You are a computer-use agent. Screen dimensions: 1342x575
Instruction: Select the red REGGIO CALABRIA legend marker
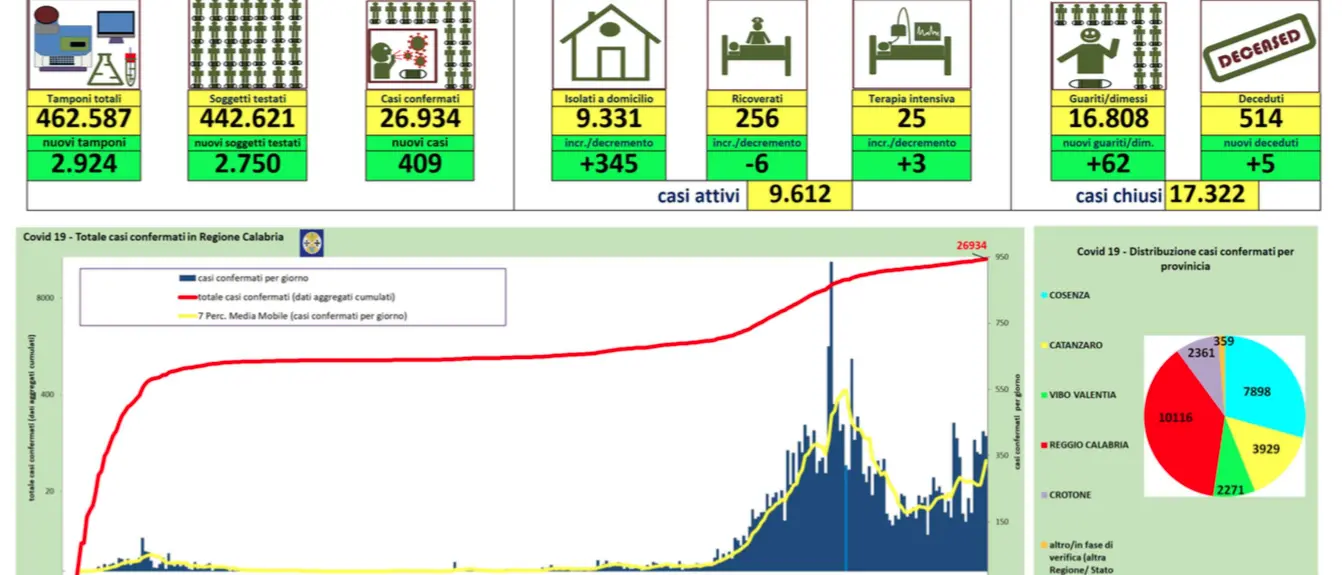(1045, 445)
